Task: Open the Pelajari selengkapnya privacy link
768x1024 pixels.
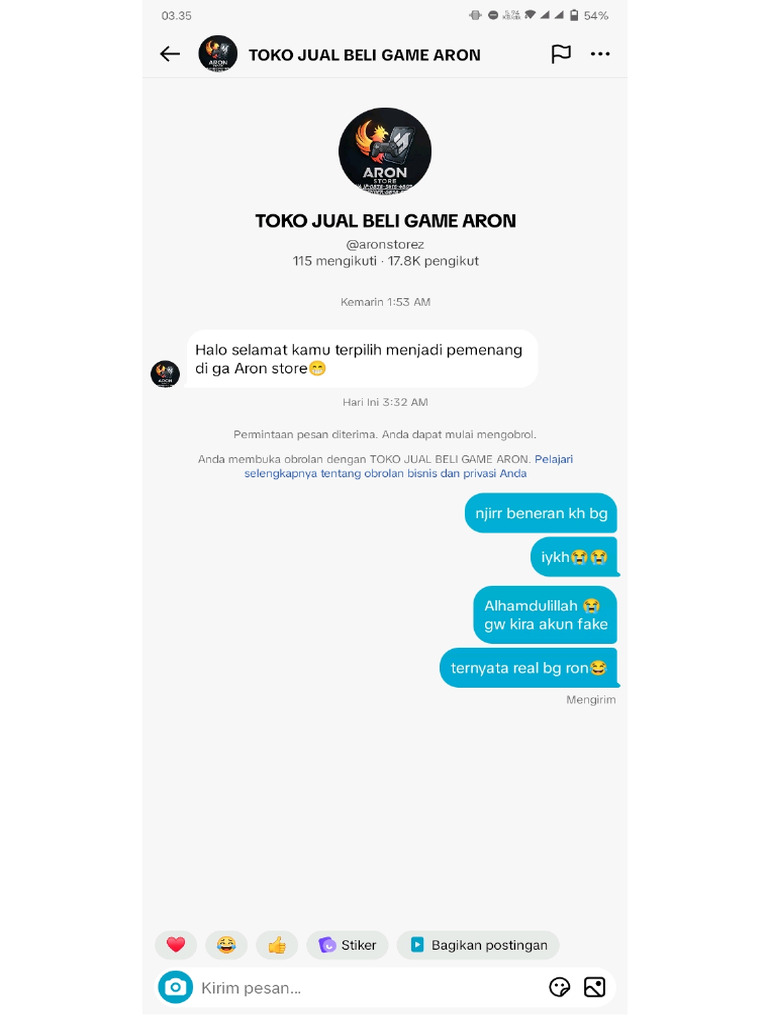Action: (x=385, y=466)
